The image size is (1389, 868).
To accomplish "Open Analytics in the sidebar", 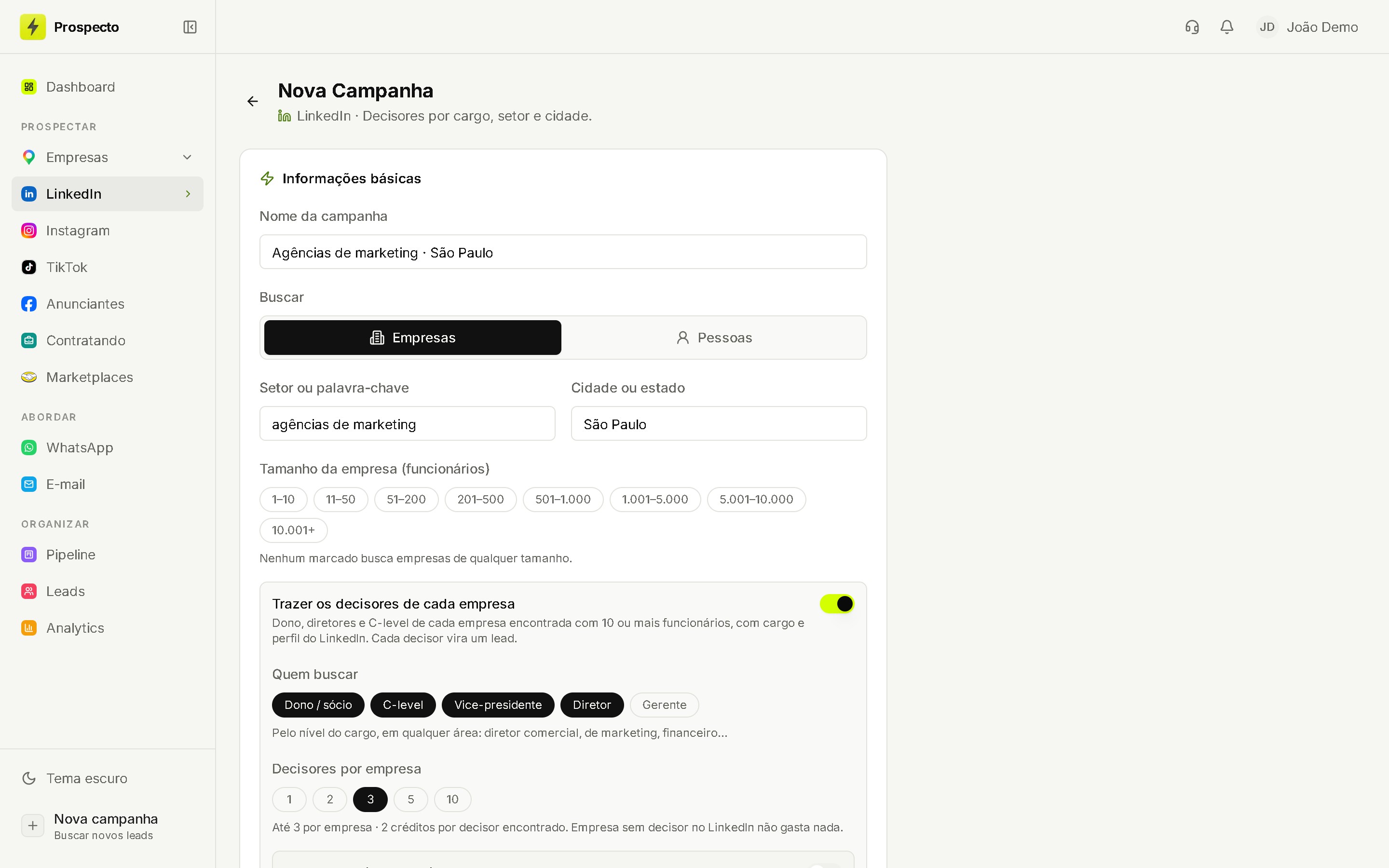I will 108,628.
